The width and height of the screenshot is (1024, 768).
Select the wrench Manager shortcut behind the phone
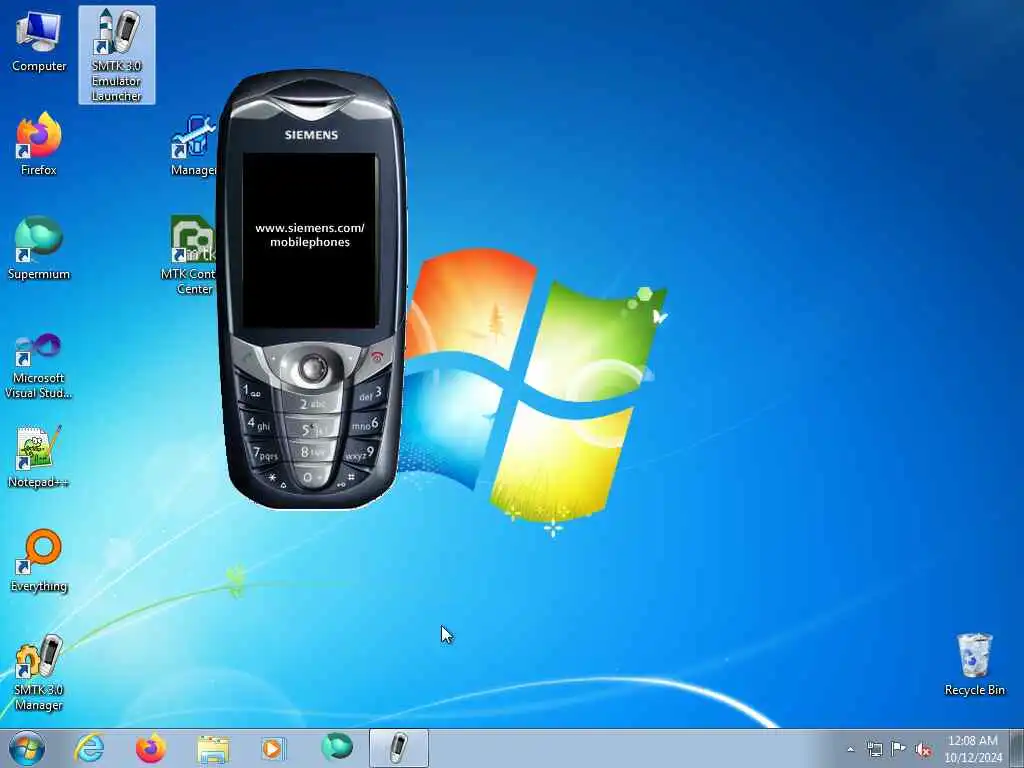click(193, 145)
